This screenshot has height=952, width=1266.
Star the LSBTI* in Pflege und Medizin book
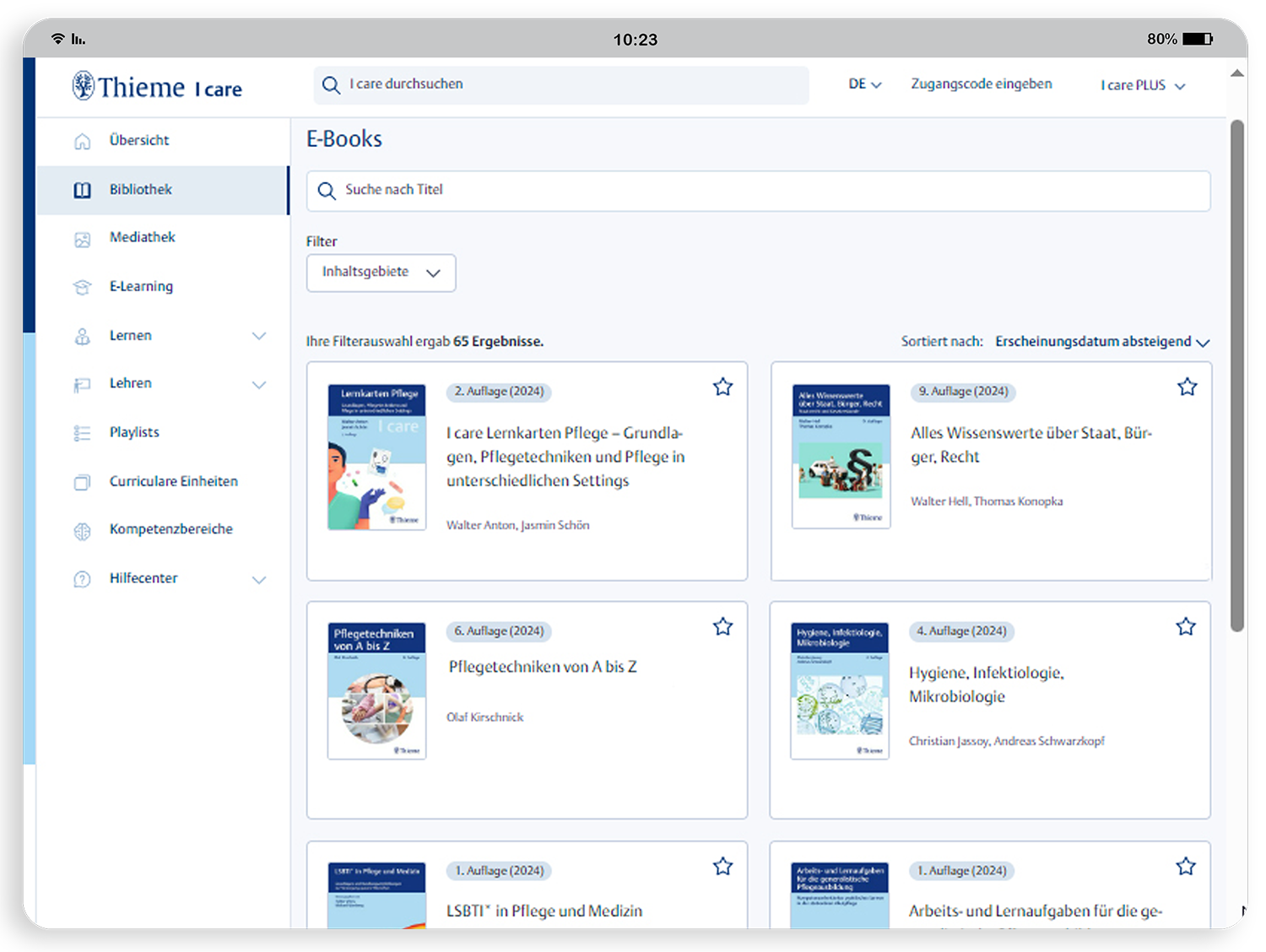click(723, 866)
